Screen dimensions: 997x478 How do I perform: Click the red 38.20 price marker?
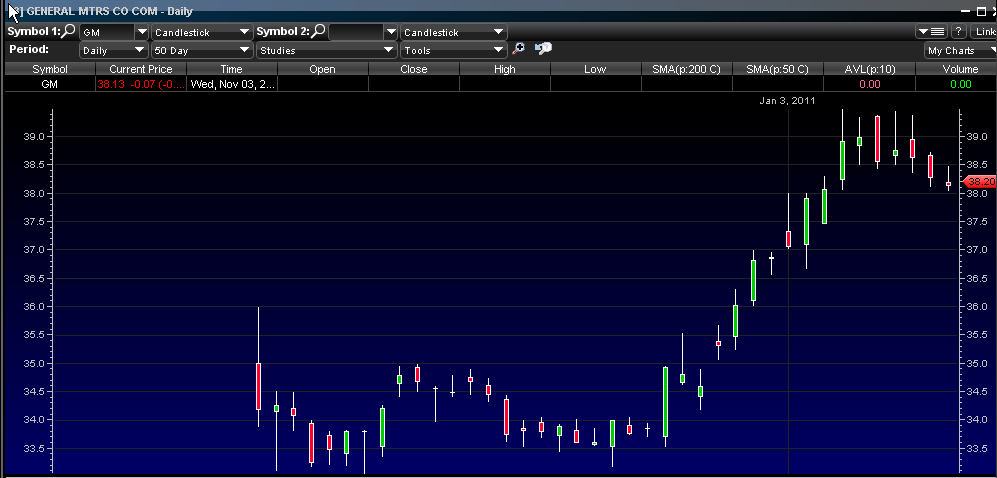[980, 182]
